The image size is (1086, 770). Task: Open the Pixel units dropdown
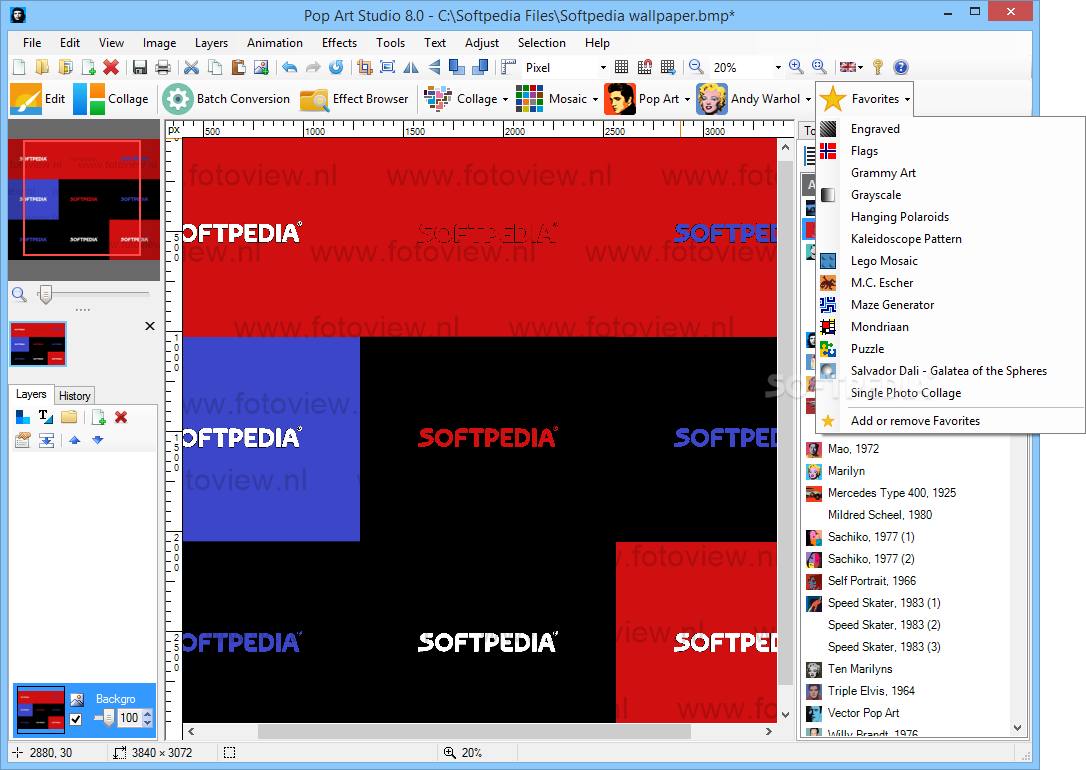[x=603, y=67]
